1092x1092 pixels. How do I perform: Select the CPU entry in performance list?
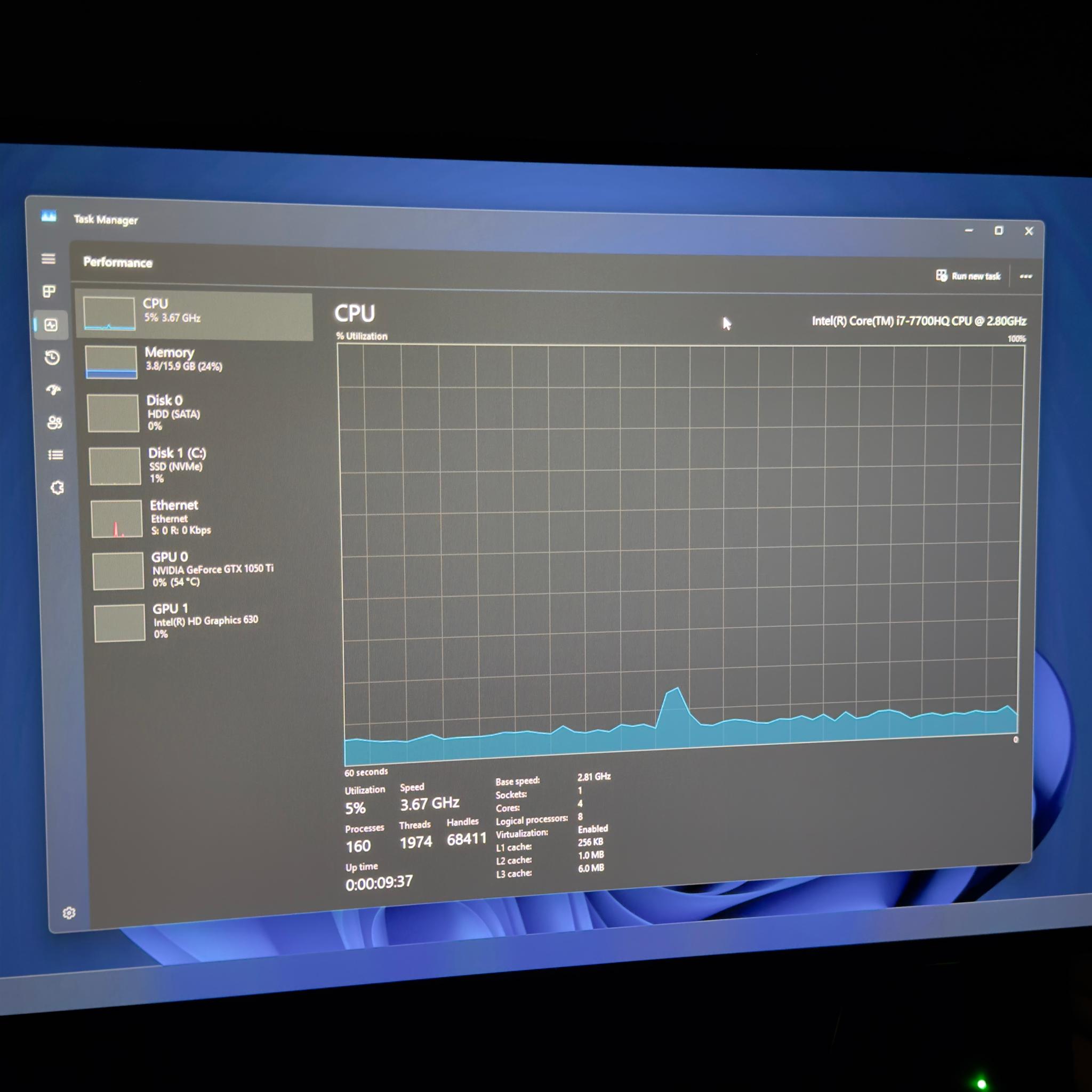(194, 316)
